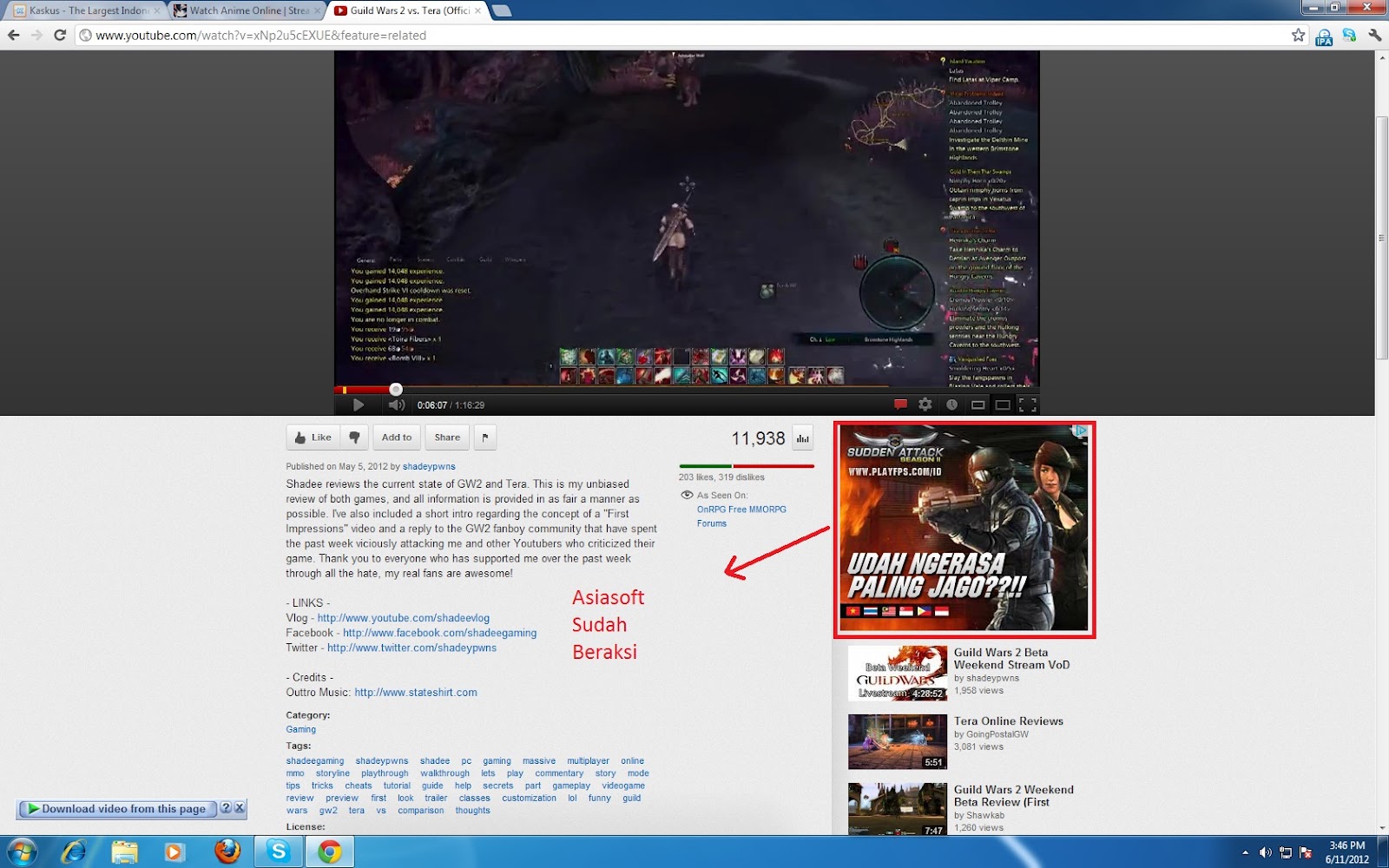The image size is (1389, 868).
Task: Show hidden system tray icons
Action: (1245, 852)
